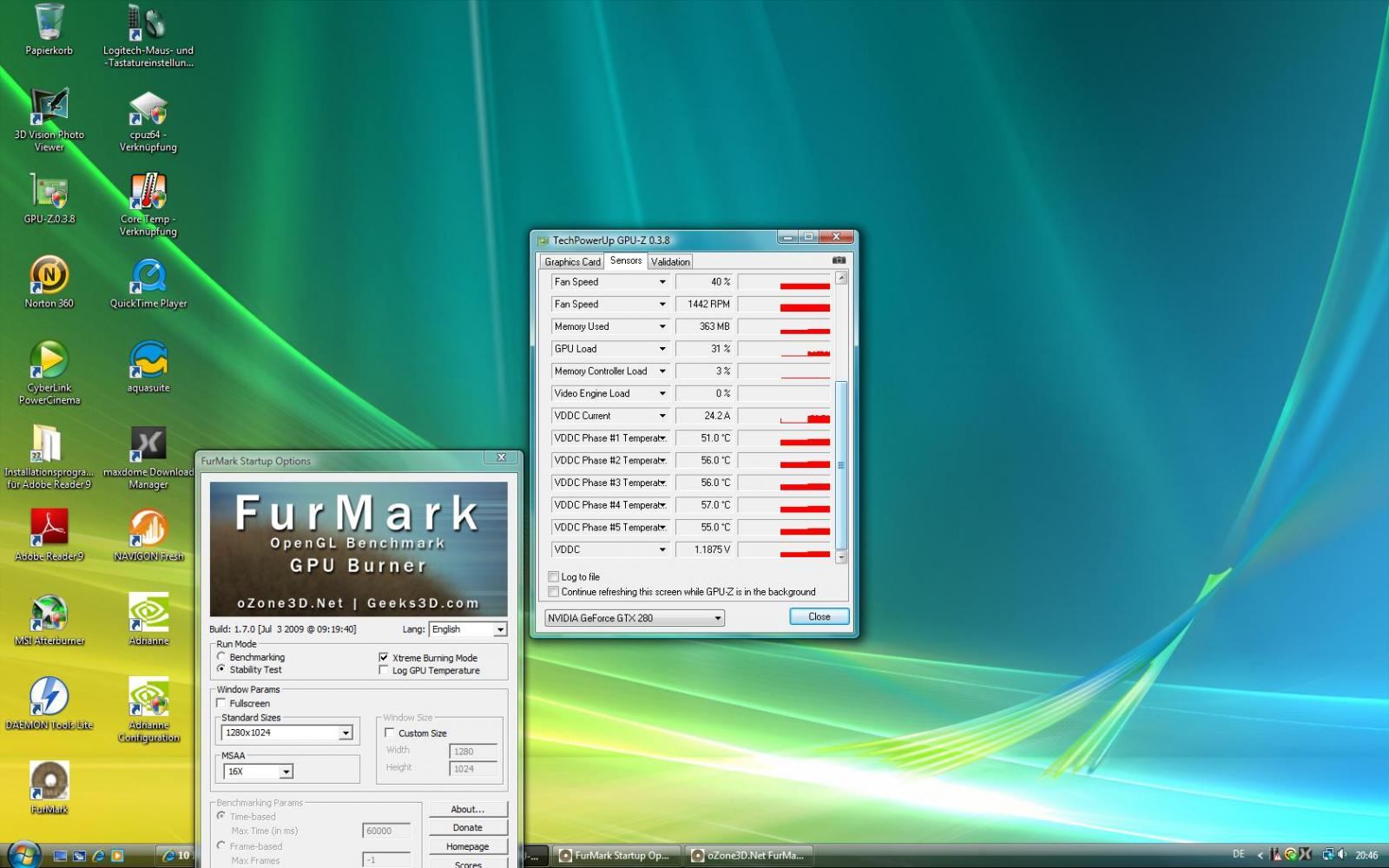
Task: Open DAEMON Tools Lite icon
Action: 49,695
